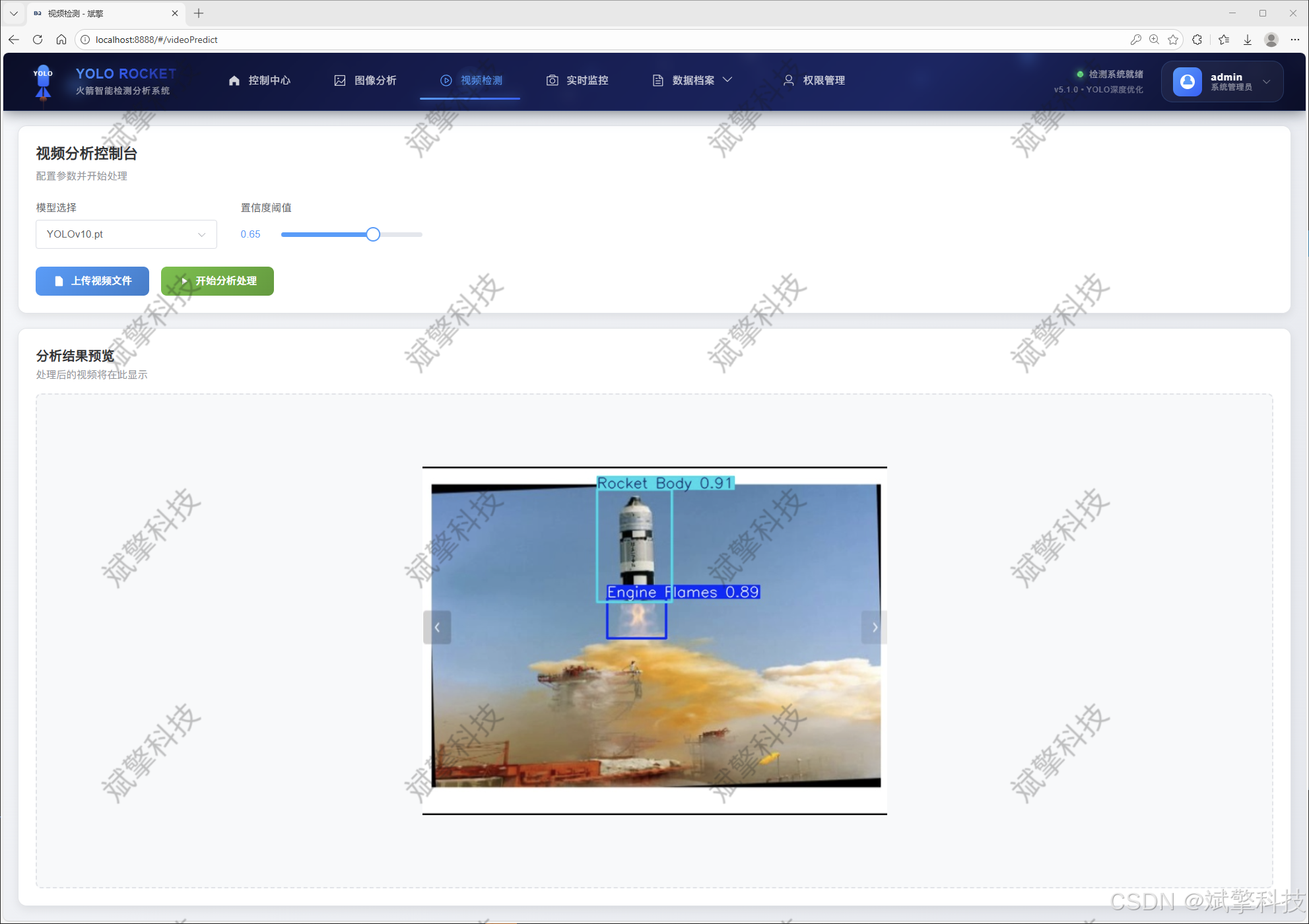Click the zoom magnifier icon in address bar
The image size is (1309, 924).
1154,40
